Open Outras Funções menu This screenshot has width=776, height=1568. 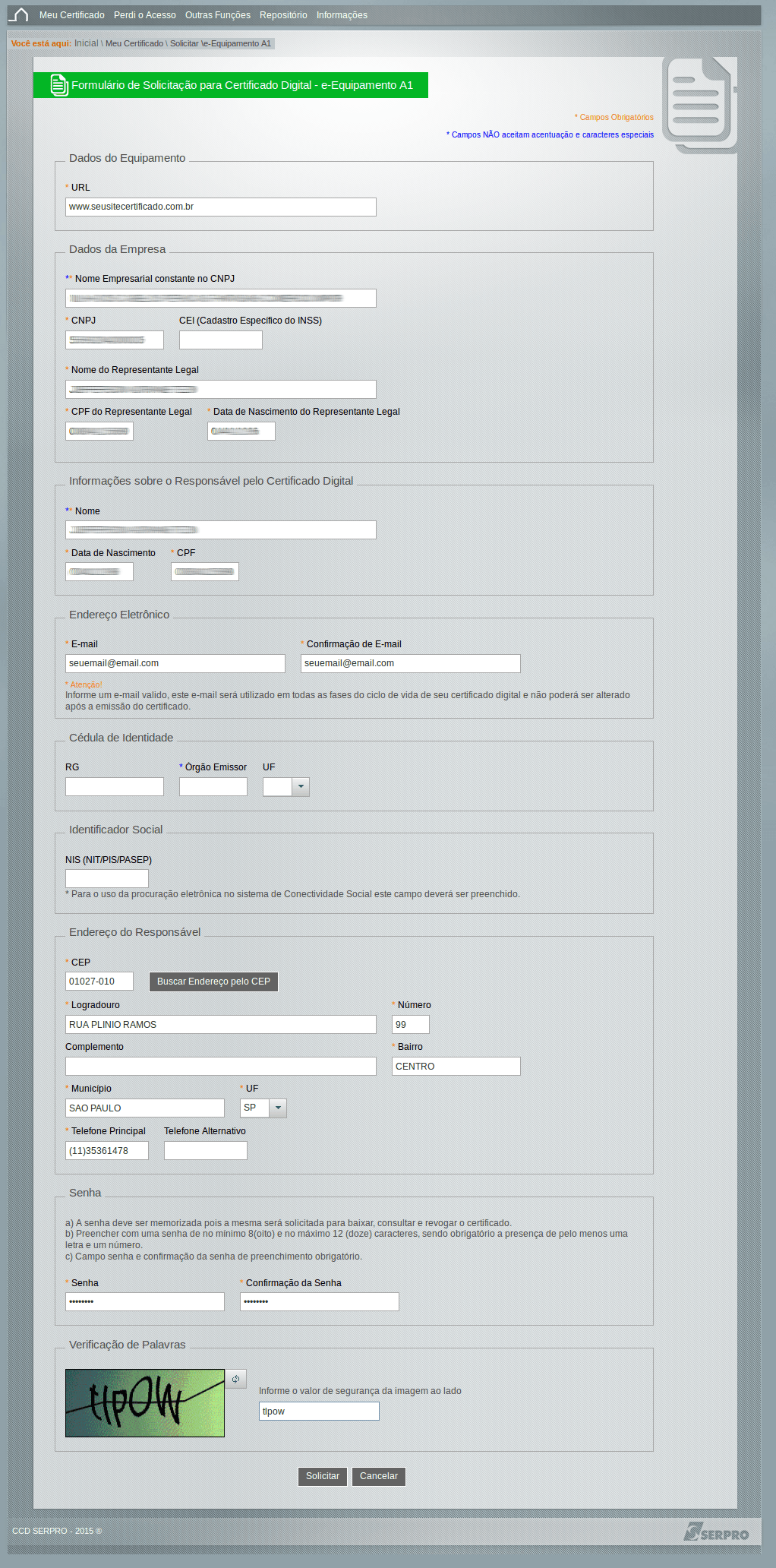(217, 15)
